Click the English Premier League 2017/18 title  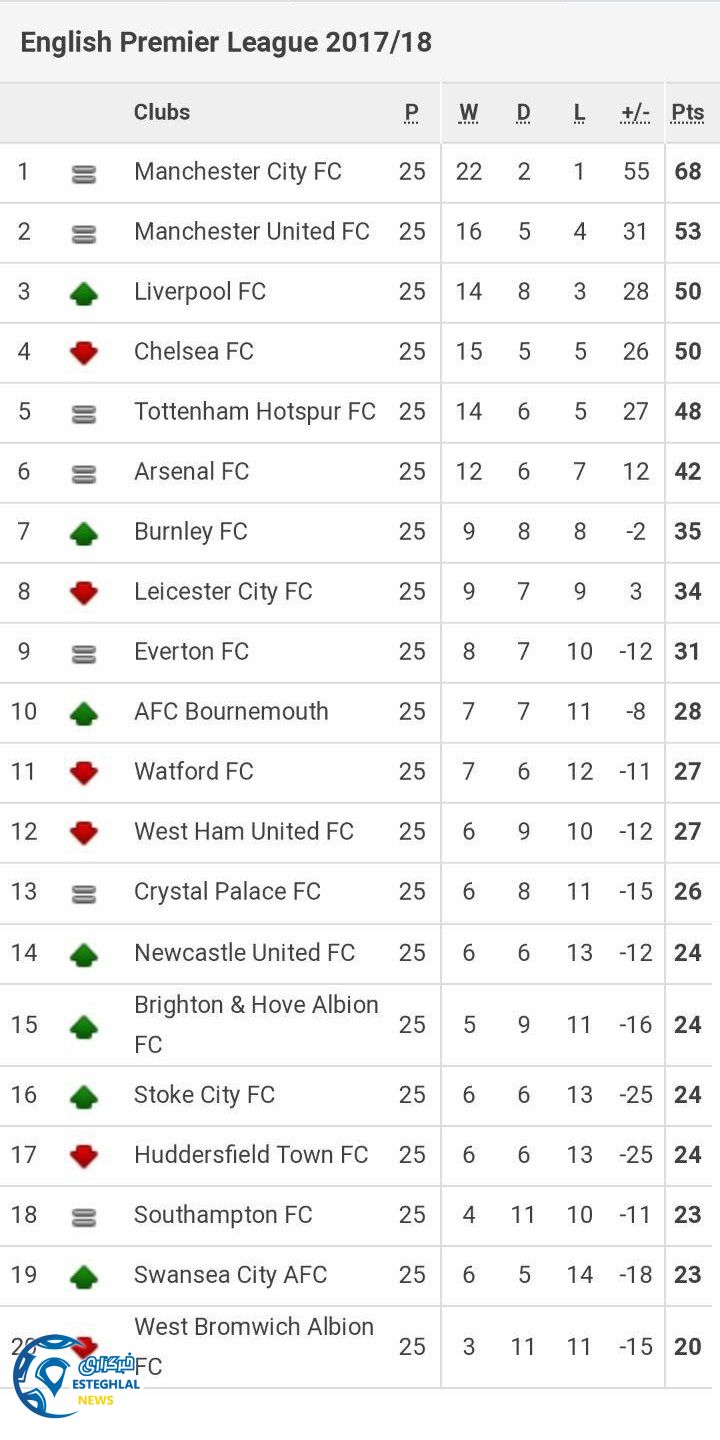(226, 42)
